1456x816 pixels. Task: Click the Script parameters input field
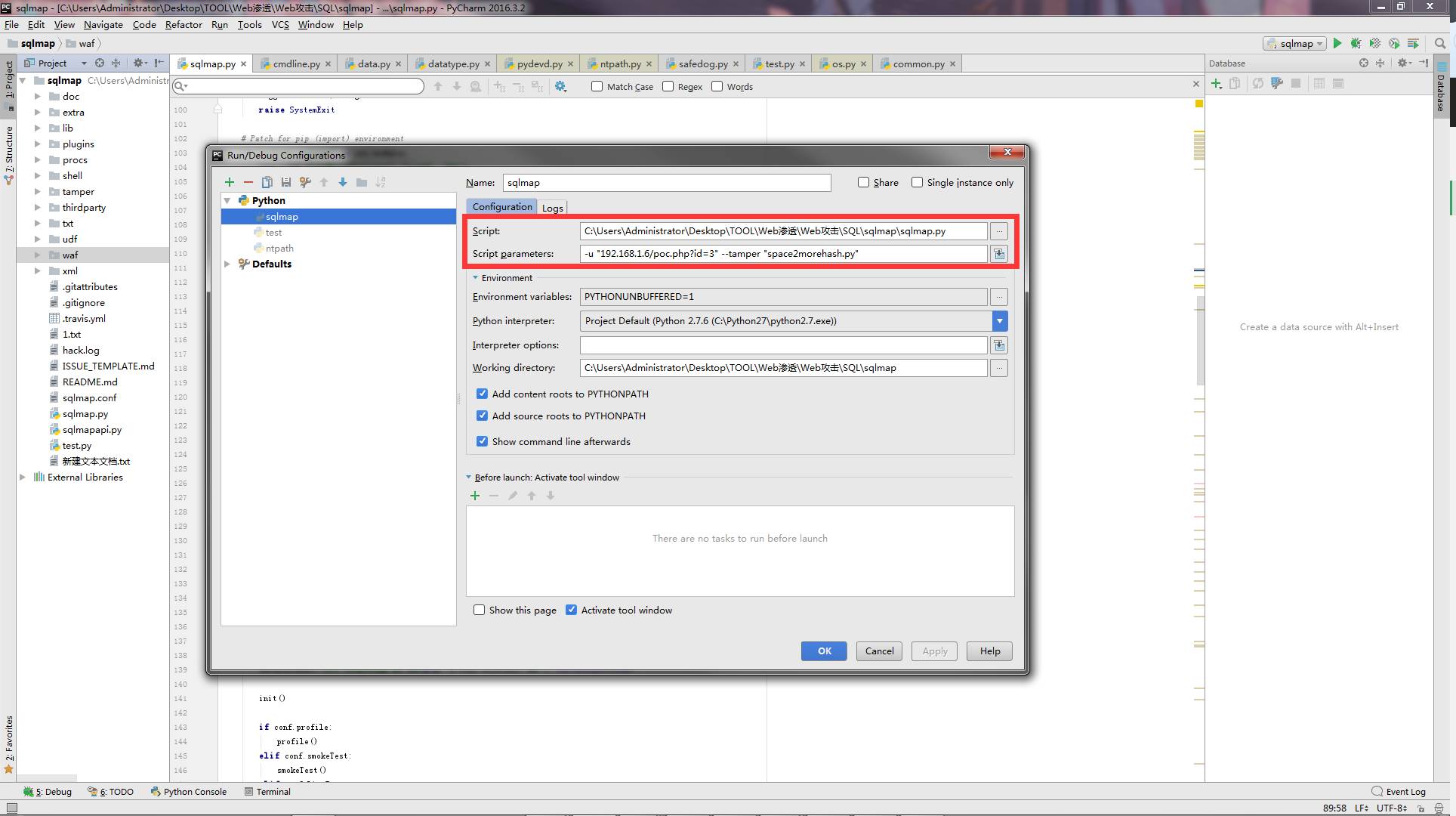point(783,253)
